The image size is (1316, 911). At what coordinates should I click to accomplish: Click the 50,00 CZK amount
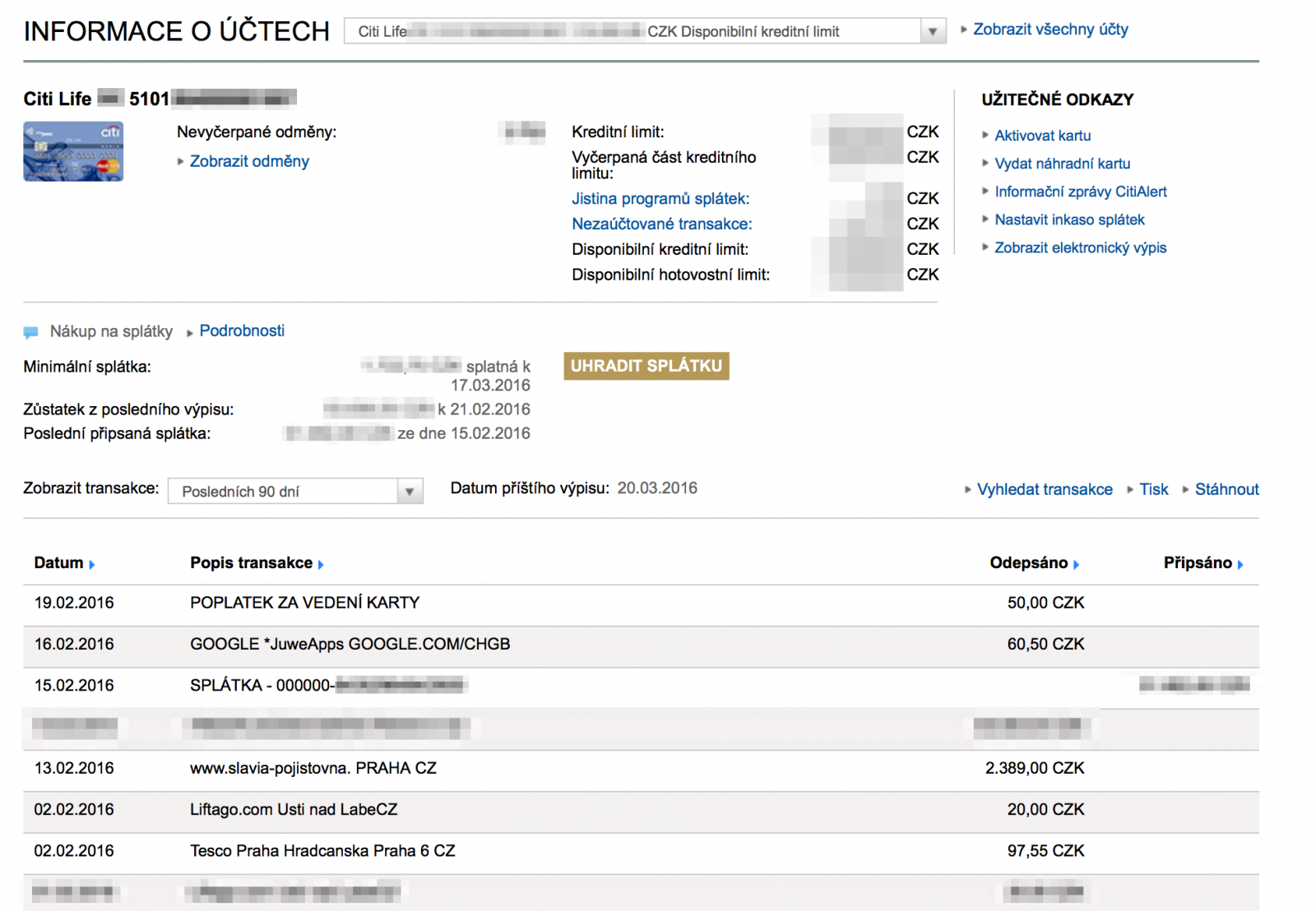click(x=1045, y=603)
